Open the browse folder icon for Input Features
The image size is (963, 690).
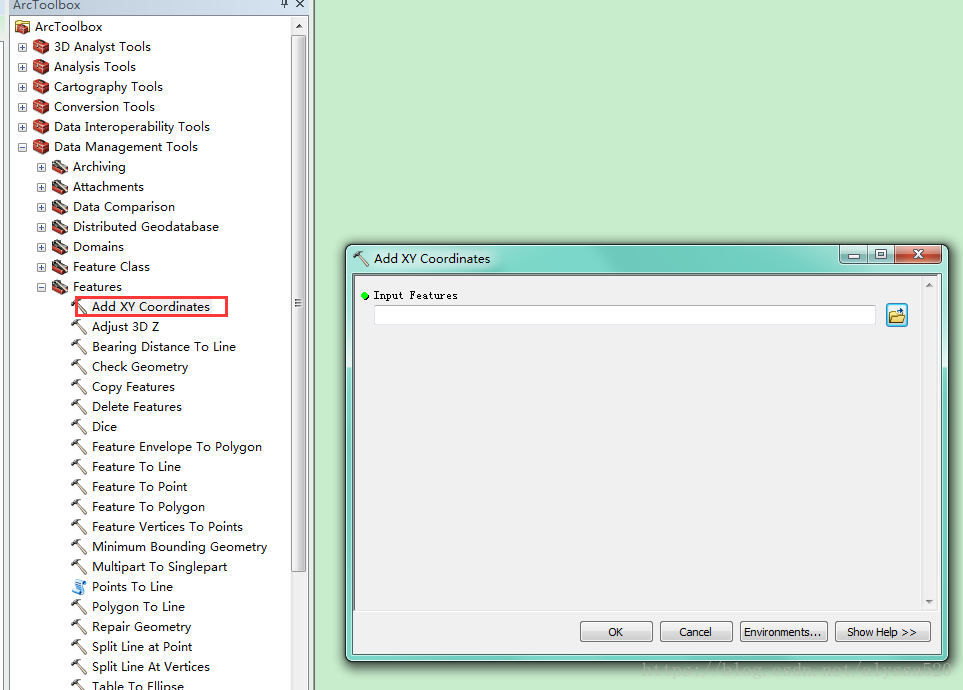897,315
